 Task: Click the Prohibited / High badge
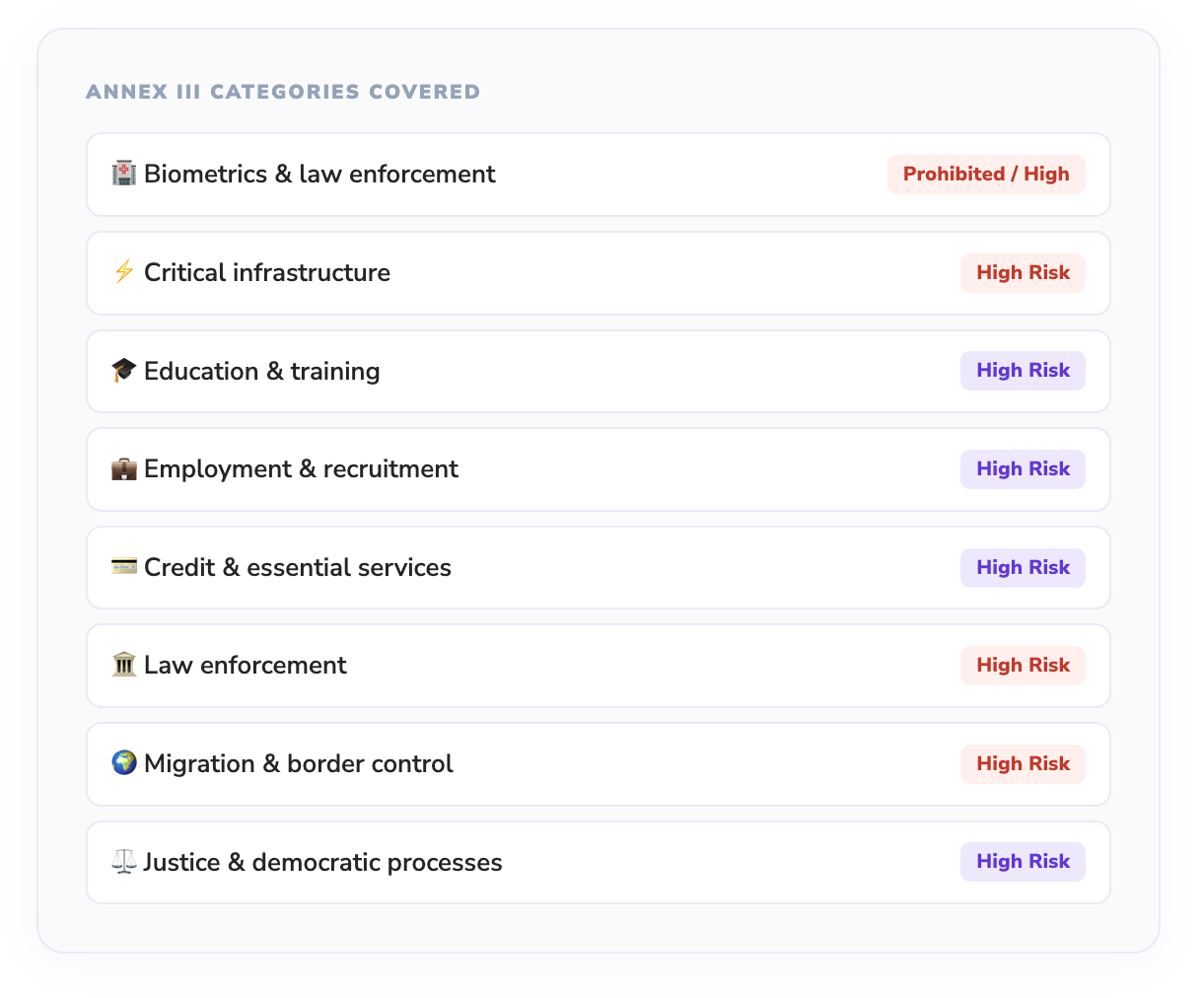pos(985,175)
